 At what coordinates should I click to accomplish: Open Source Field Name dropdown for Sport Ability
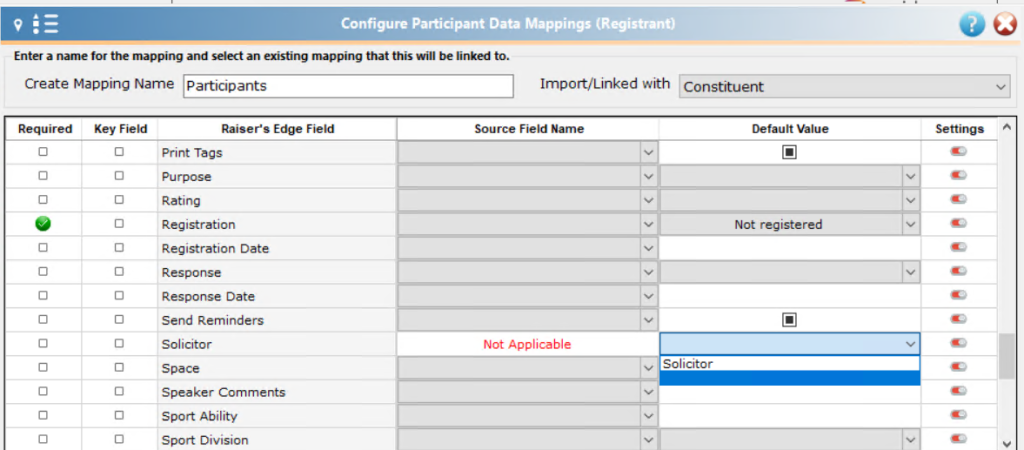(x=648, y=415)
